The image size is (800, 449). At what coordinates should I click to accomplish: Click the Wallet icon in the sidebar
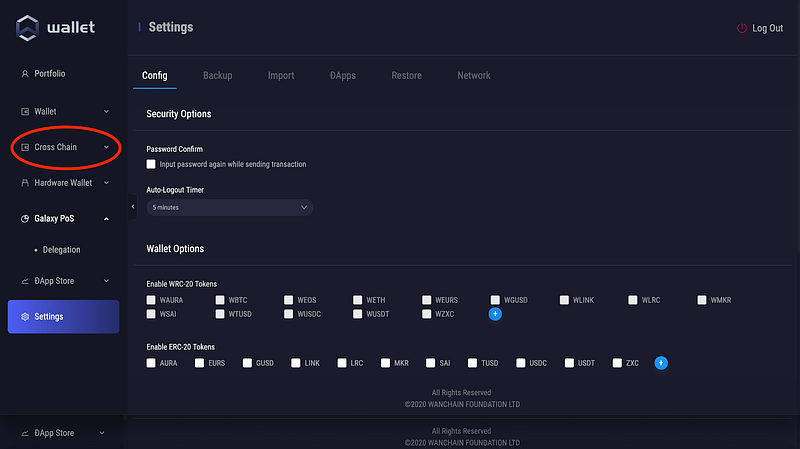click(24, 112)
